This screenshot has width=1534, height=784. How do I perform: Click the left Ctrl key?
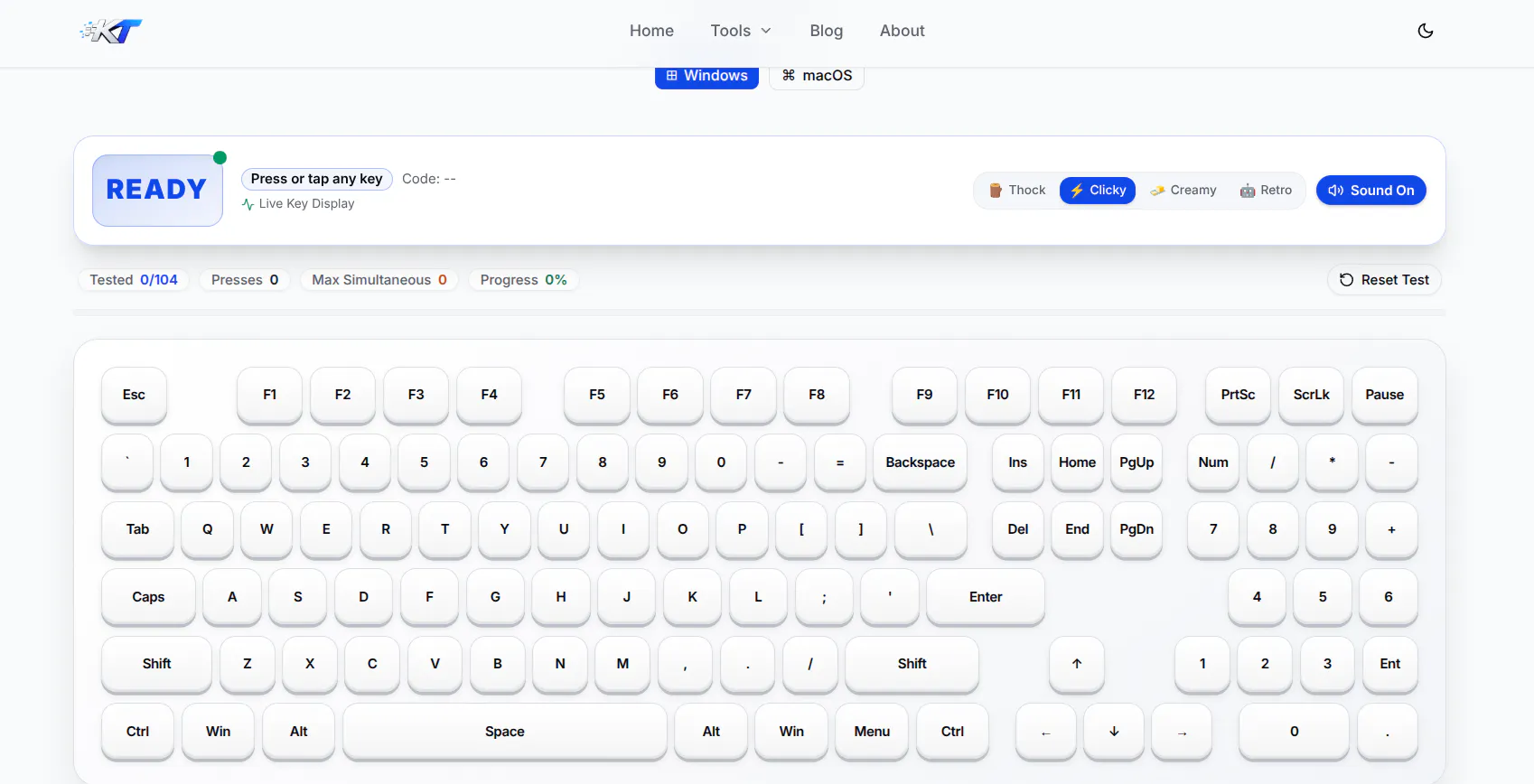(x=137, y=732)
